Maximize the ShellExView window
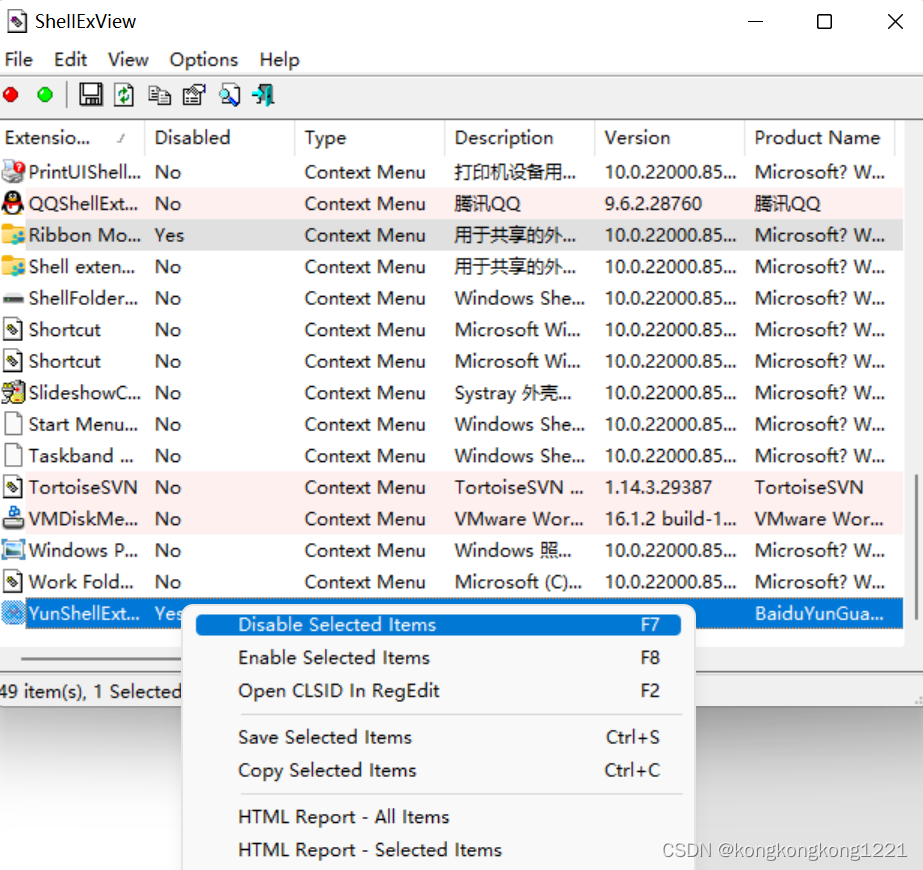 (824, 22)
